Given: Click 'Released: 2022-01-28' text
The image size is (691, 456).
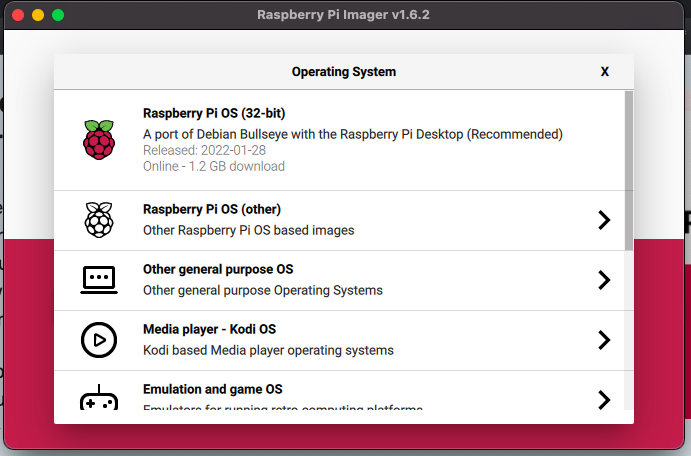Looking at the screenshot, I should coord(204,150).
